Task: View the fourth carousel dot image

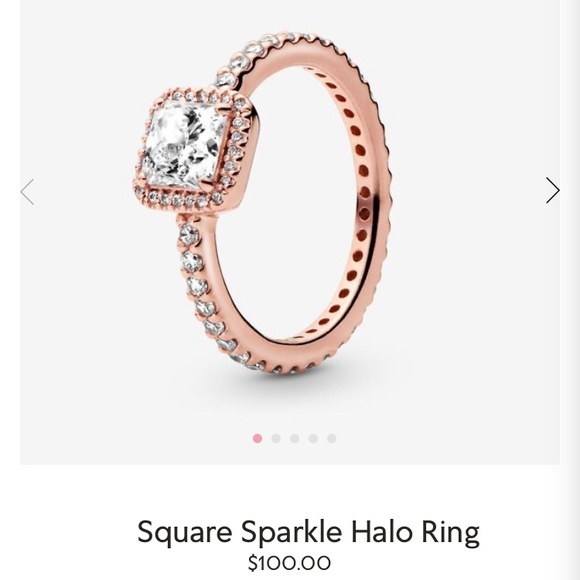Action: coord(313,438)
